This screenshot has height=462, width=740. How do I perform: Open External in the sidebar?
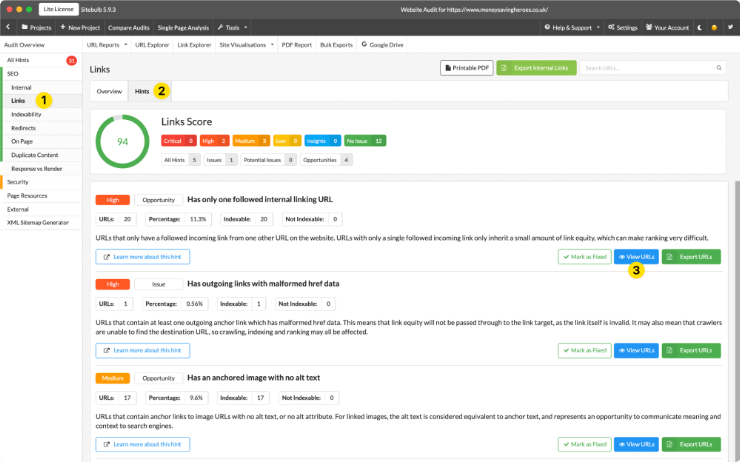click(17, 209)
